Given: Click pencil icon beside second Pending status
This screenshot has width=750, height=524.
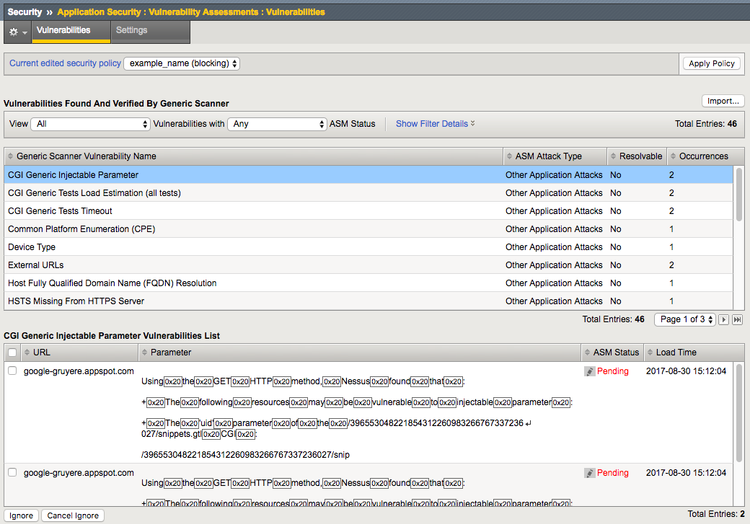Looking at the screenshot, I should [590, 473].
